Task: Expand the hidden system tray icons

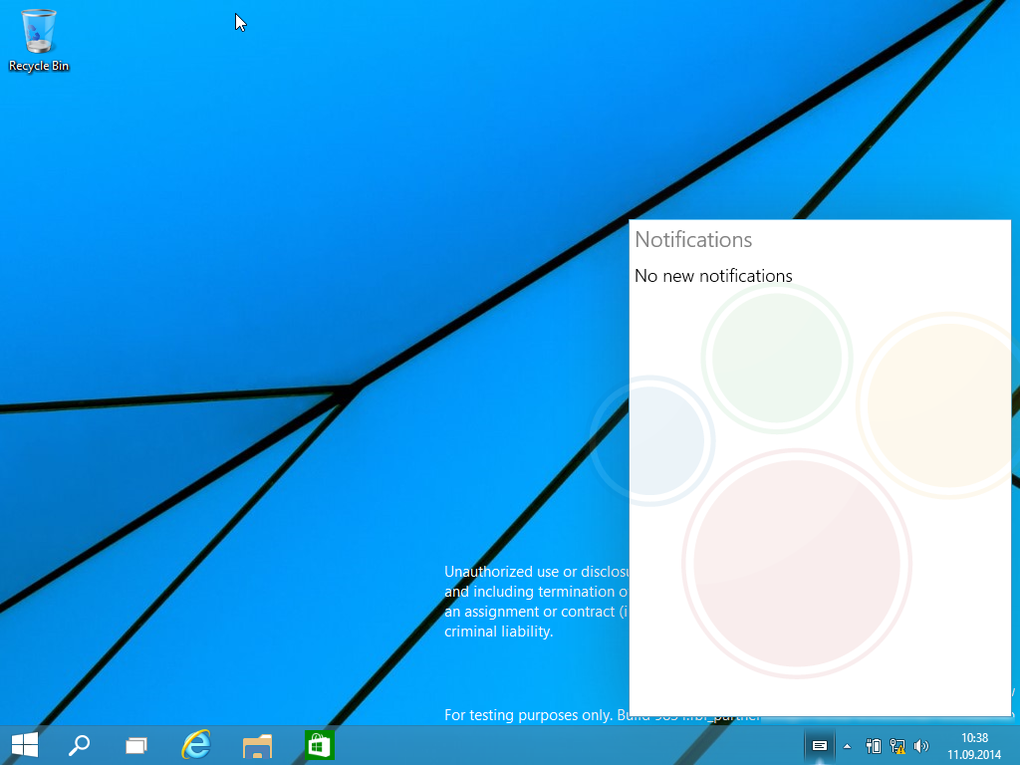Action: coord(846,746)
